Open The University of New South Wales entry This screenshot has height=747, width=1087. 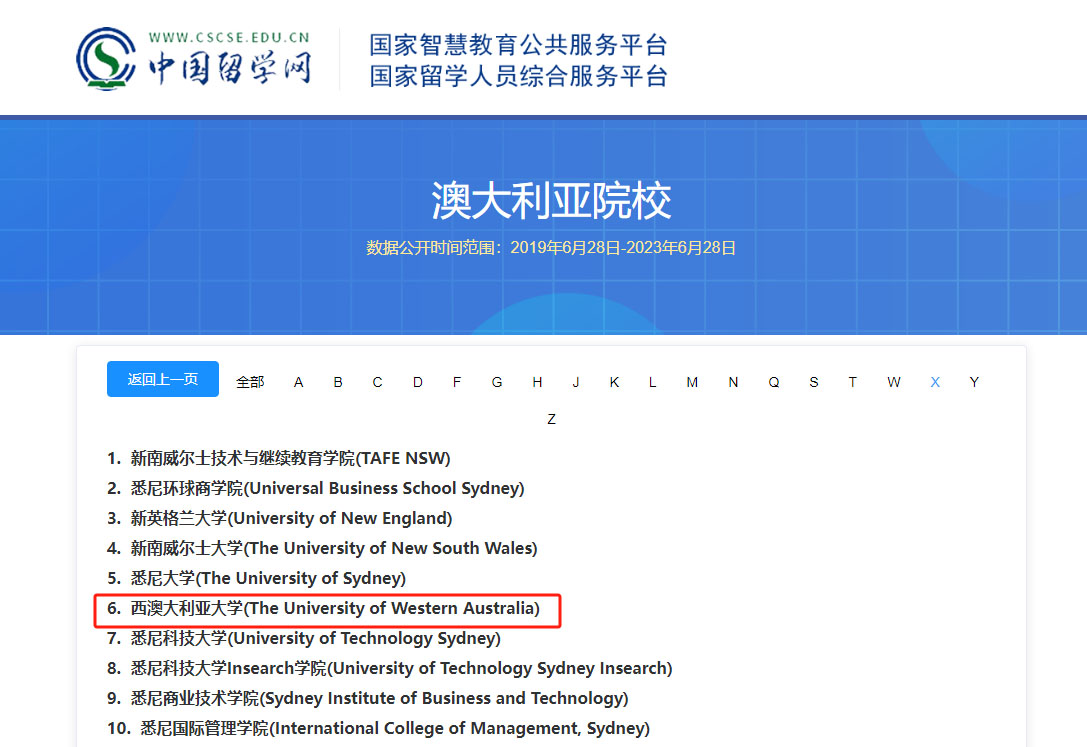[x=322, y=548]
